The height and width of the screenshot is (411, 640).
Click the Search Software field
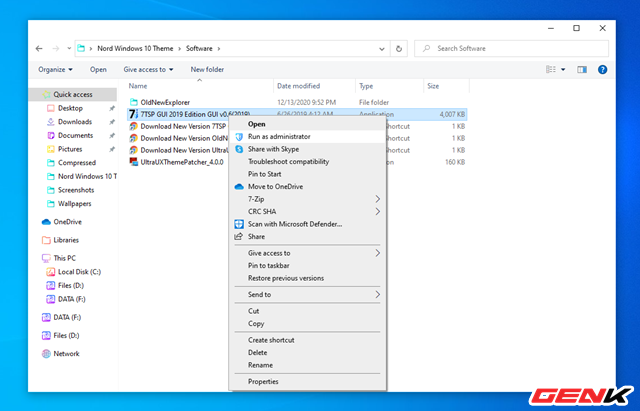[x=511, y=49]
